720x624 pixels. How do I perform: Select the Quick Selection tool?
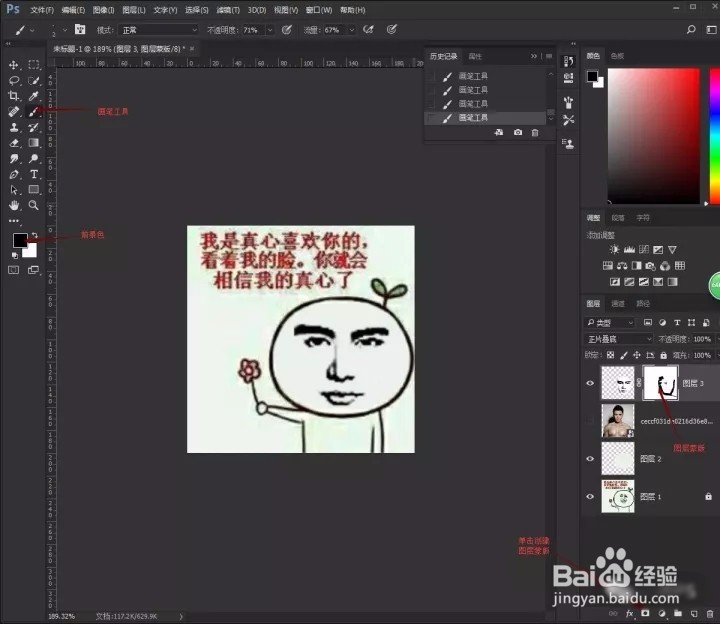(34, 80)
